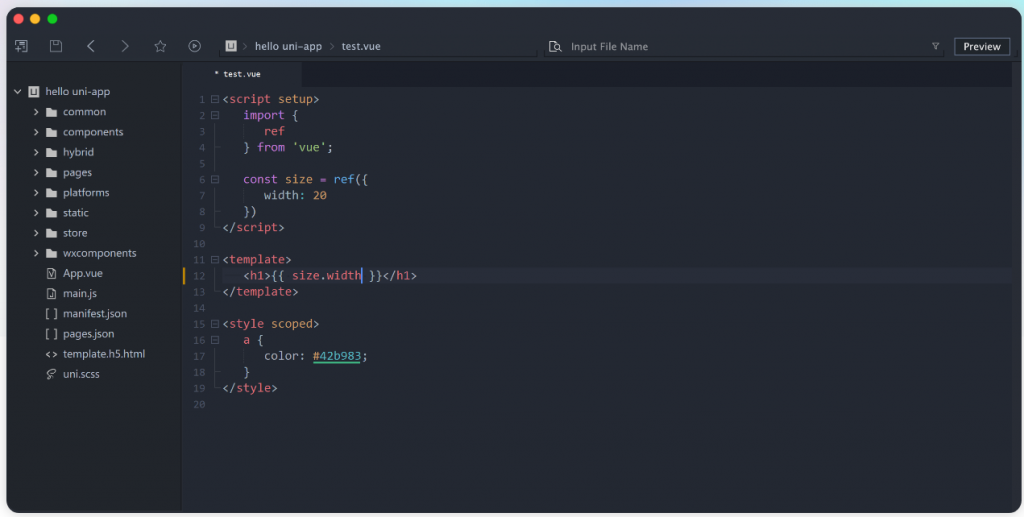Click the manifest.json bracket icon

pos(52,314)
